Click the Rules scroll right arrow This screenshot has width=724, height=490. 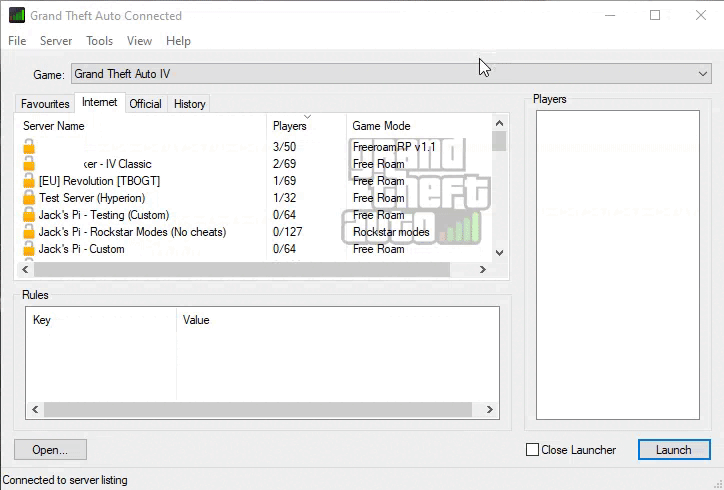pyautogui.click(x=490, y=409)
